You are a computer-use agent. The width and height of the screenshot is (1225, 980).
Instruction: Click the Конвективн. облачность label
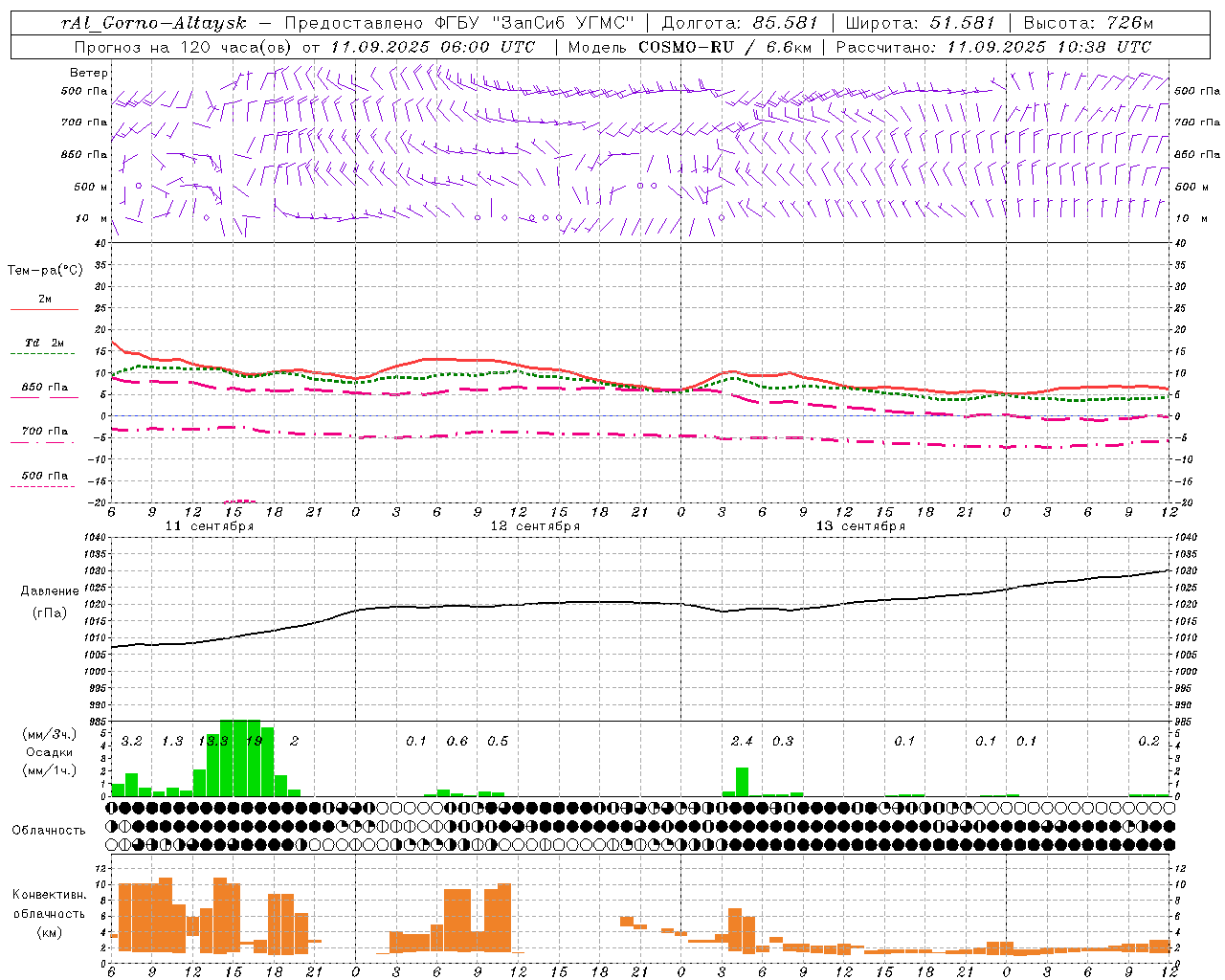tap(49, 904)
